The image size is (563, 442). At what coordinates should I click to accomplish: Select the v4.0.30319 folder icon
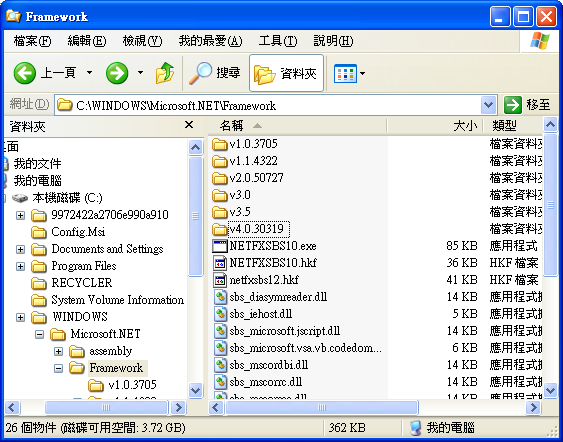click(x=219, y=229)
